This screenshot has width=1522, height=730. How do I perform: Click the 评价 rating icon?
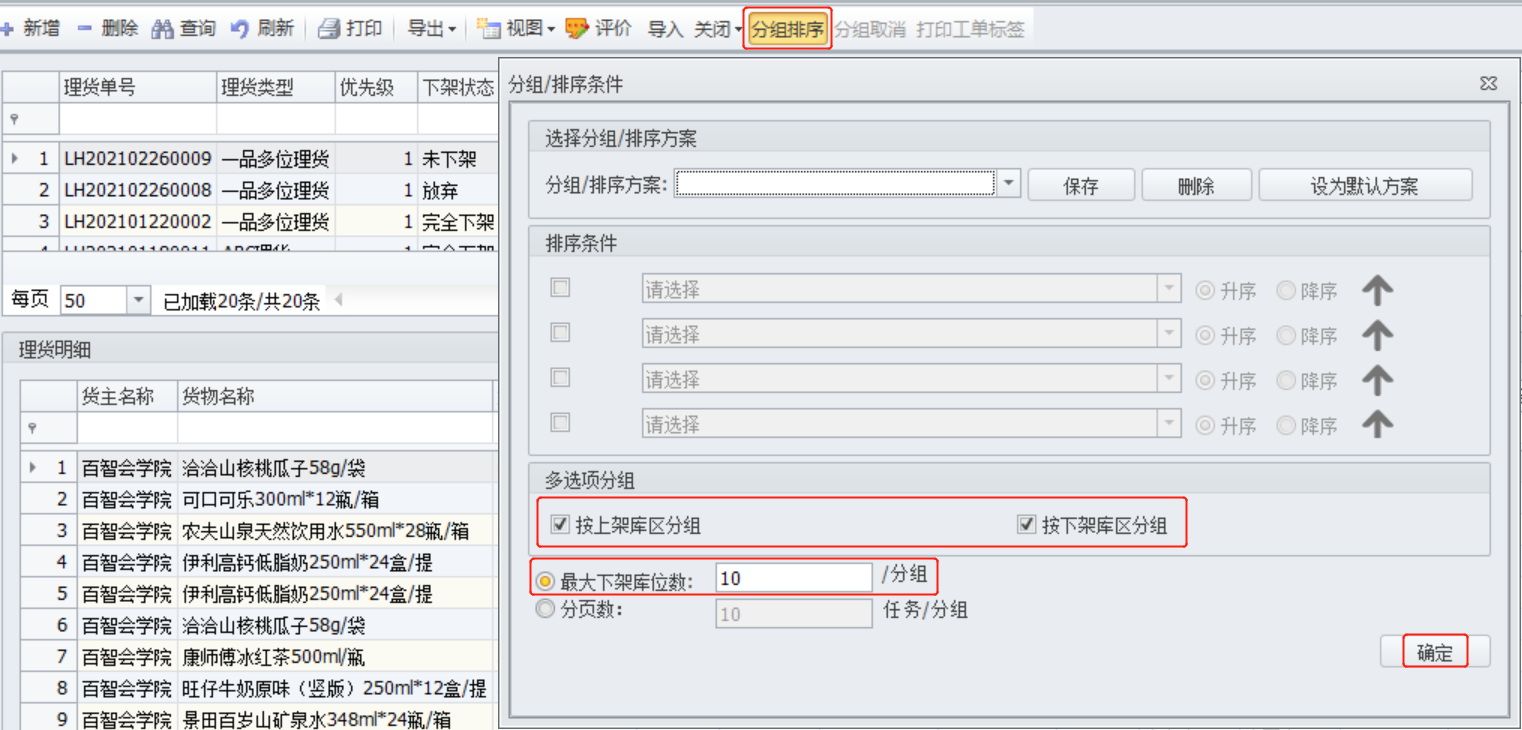[x=576, y=29]
